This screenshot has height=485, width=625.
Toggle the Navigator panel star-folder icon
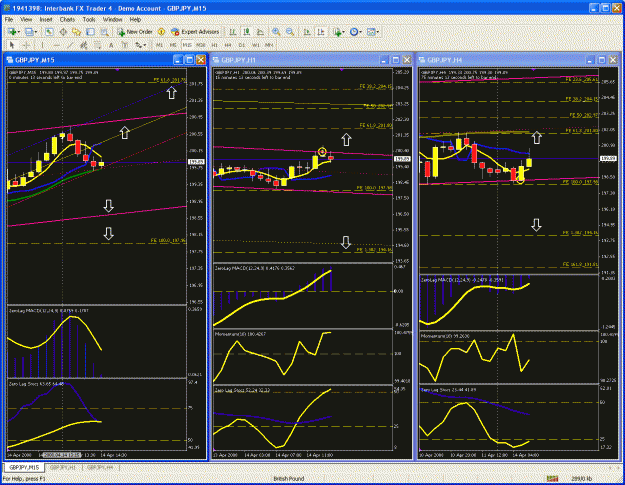pos(77,32)
